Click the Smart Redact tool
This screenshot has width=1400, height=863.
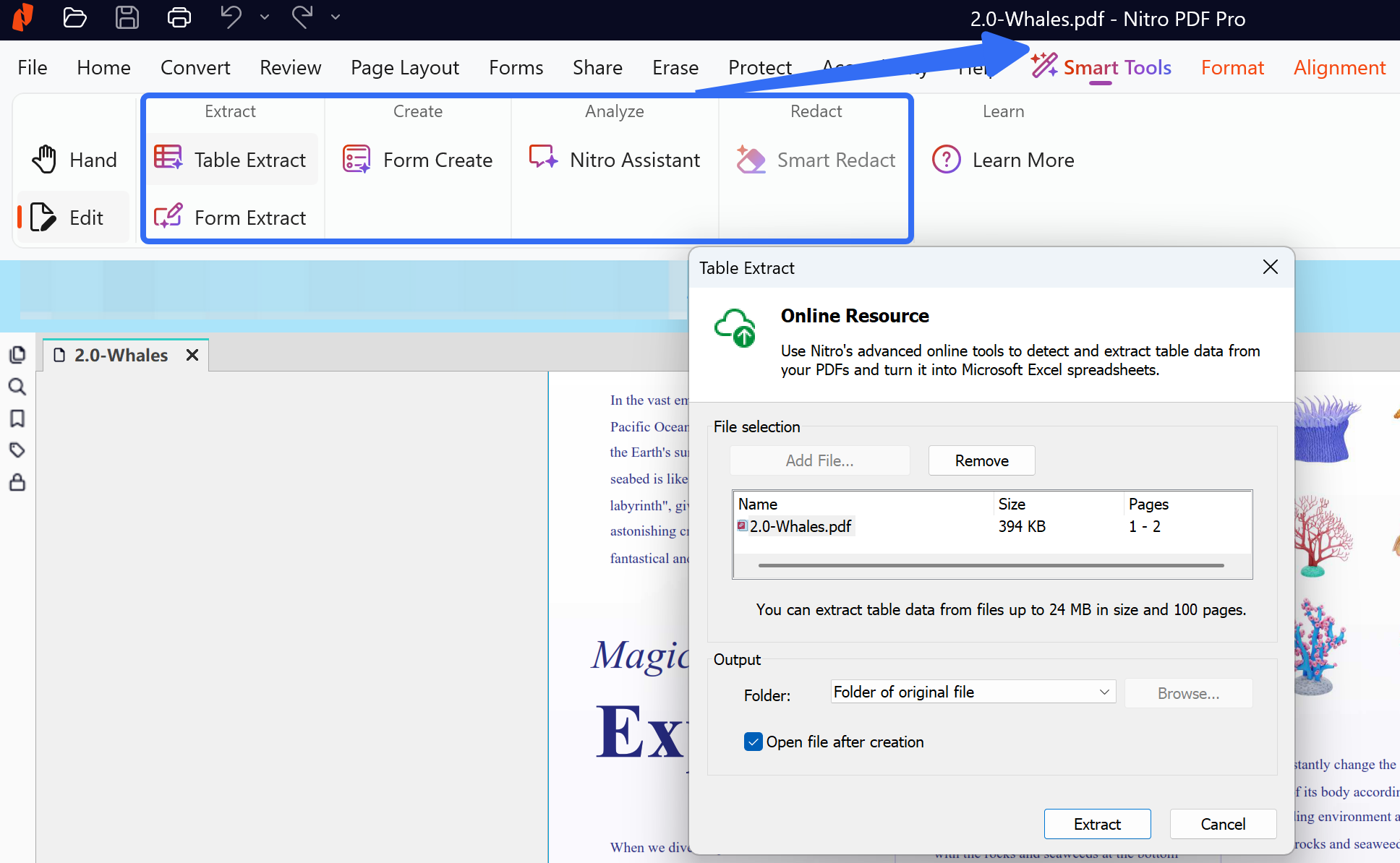click(x=816, y=160)
